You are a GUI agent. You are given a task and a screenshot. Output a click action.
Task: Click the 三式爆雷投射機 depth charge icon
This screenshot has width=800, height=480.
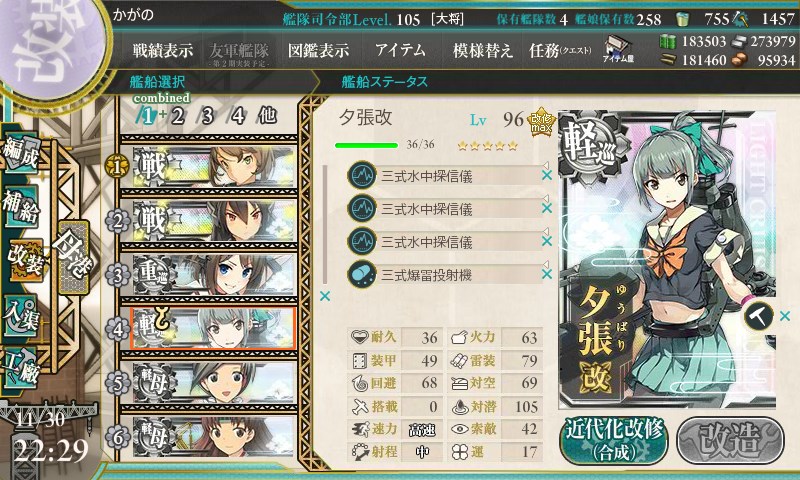[362, 274]
